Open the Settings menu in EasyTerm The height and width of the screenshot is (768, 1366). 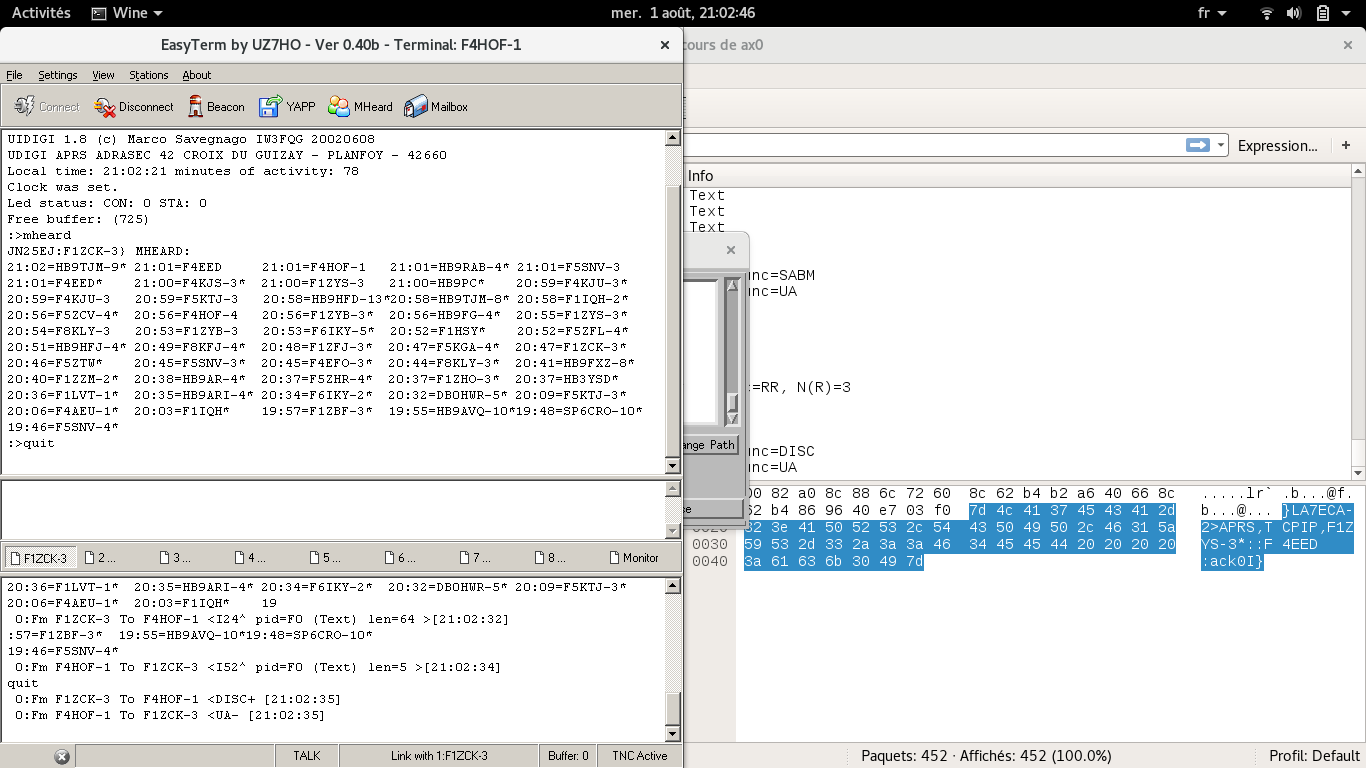pyautogui.click(x=57, y=75)
